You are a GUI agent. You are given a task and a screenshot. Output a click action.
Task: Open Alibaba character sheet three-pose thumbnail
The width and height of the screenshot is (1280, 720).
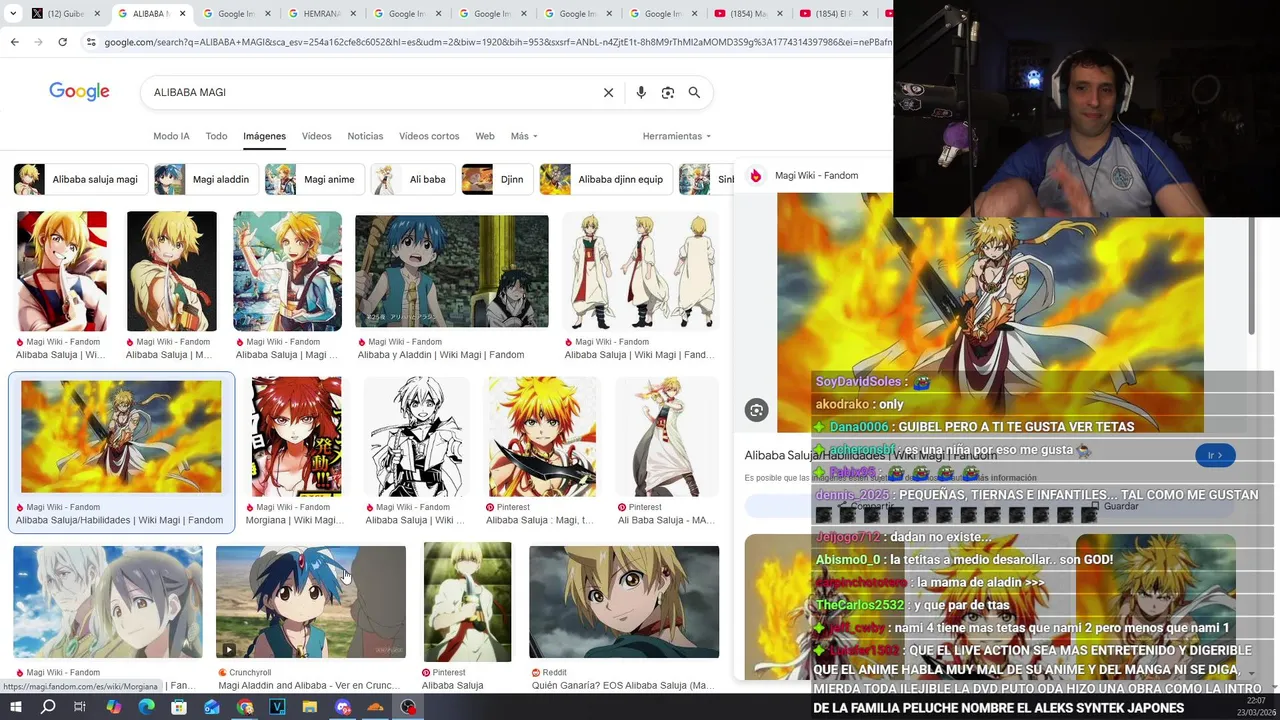tap(640, 271)
